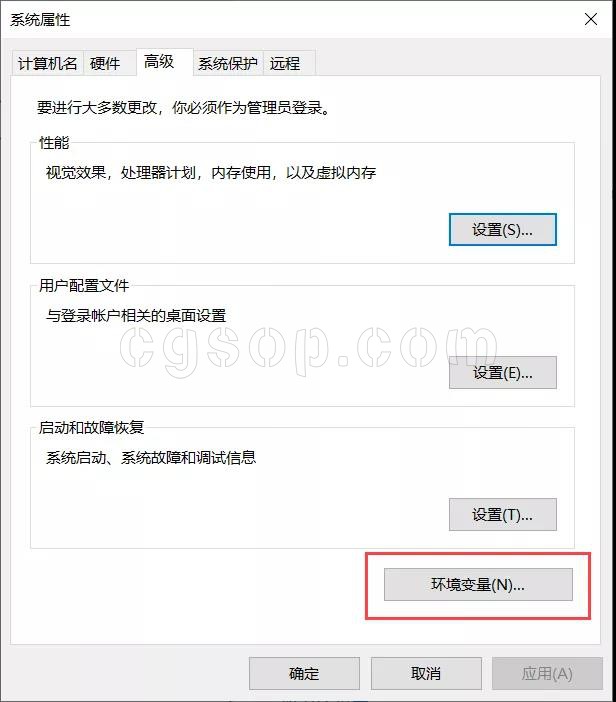Click the 系统启动、系统故障和调试信息 description text
This screenshot has height=702, width=616.
click(x=151, y=457)
